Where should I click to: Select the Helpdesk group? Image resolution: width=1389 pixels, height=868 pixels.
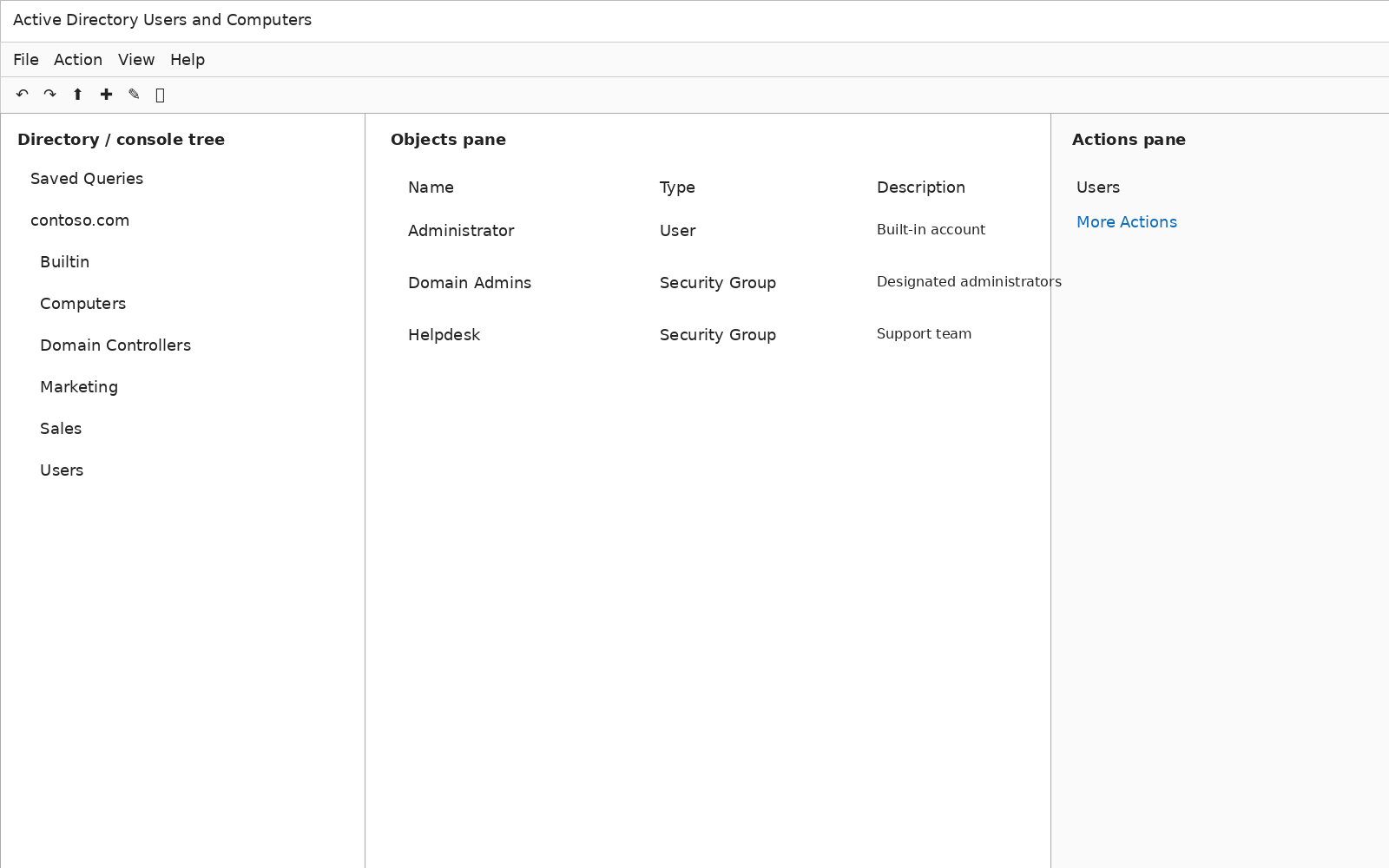coord(444,335)
